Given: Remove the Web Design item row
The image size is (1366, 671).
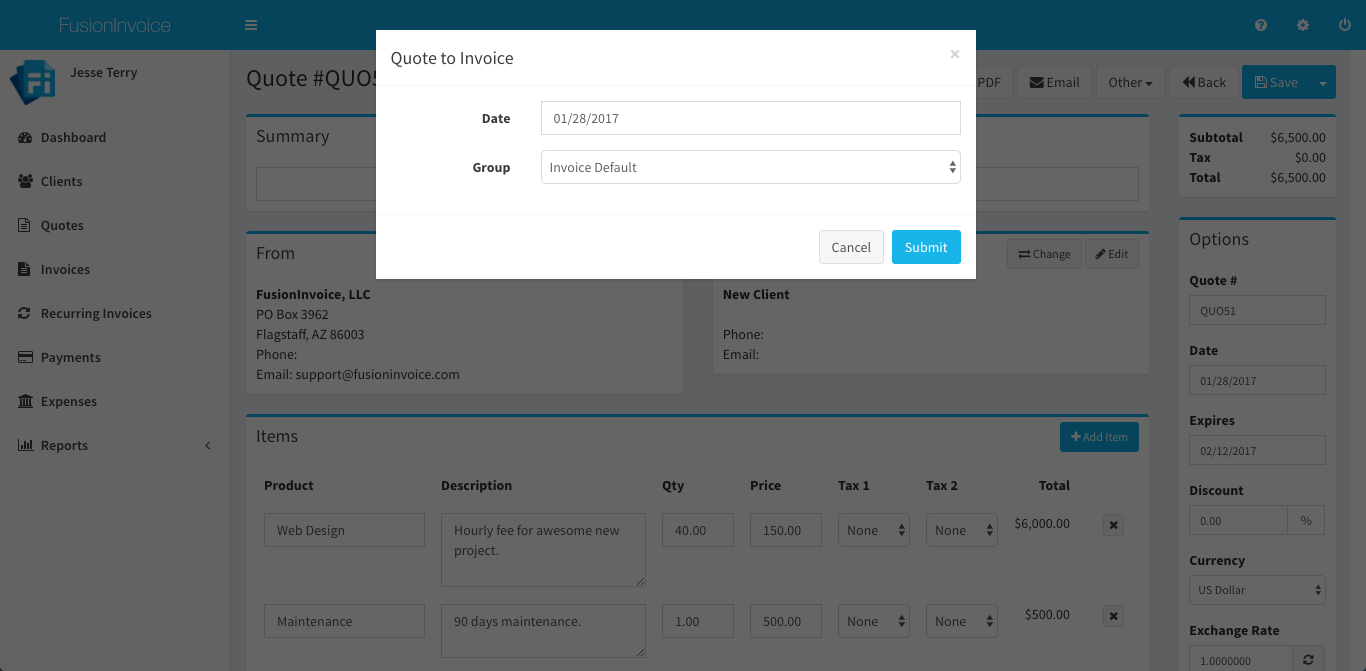Looking at the screenshot, I should [1114, 525].
